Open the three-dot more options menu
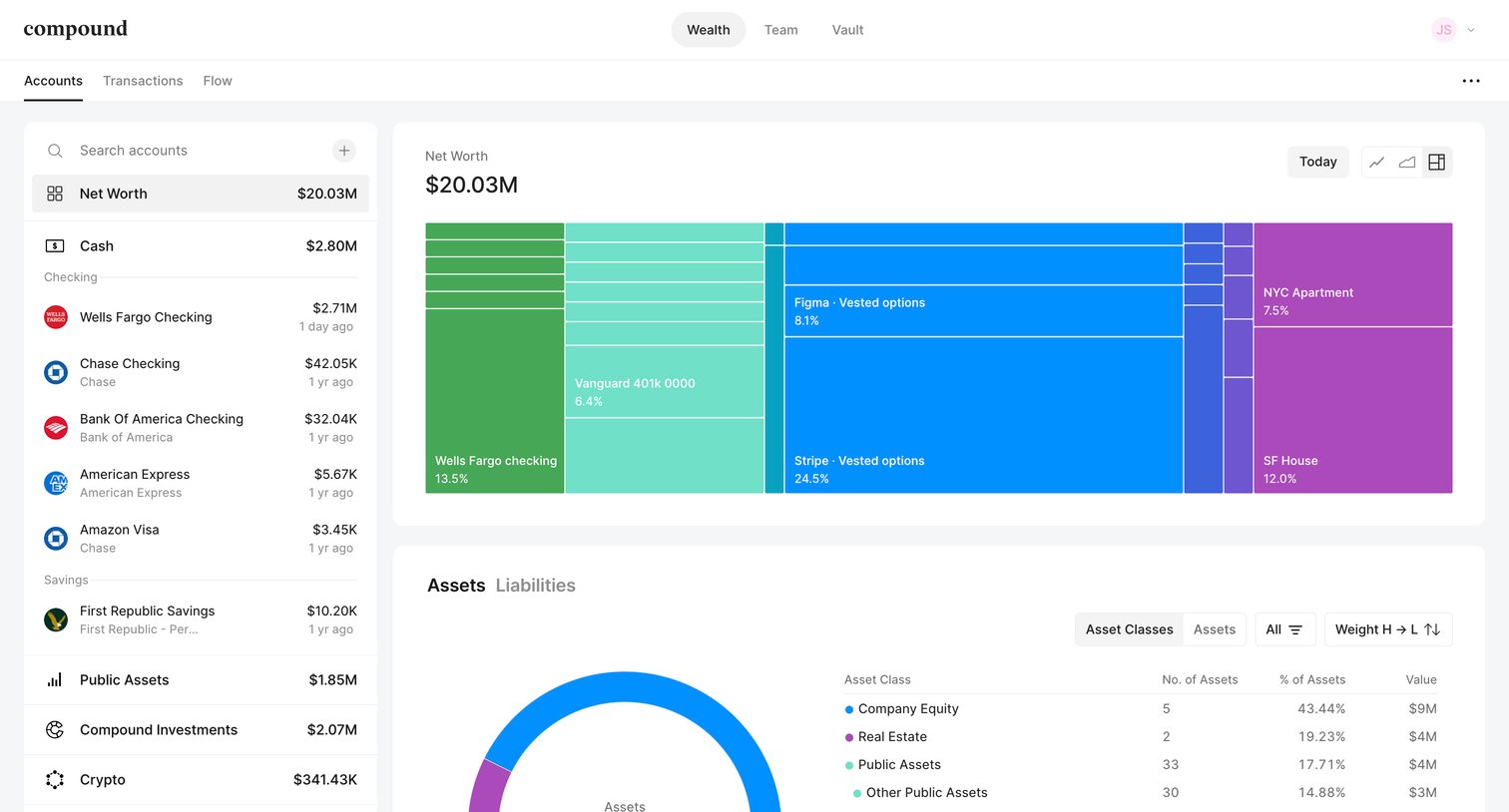This screenshot has width=1509, height=812. pyautogui.click(x=1471, y=81)
